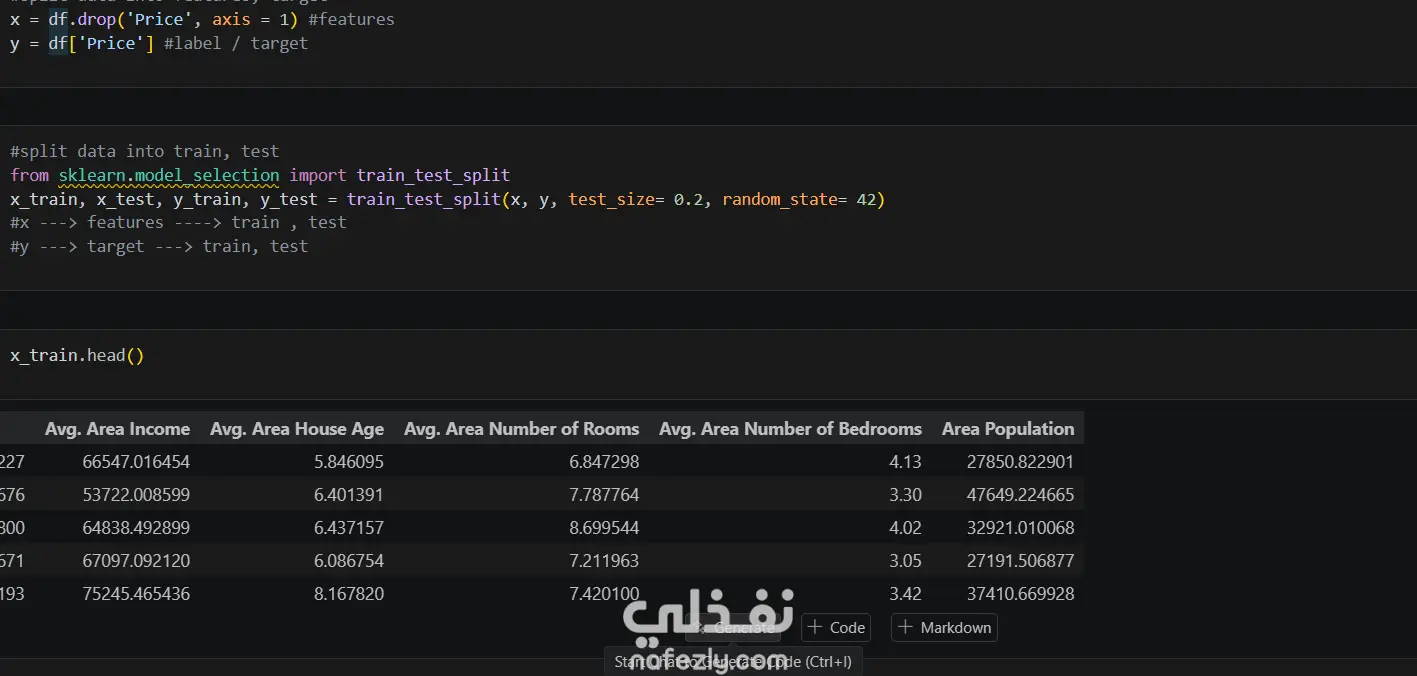This screenshot has height=676, width=1417.
Task: Click the 'Avg. Area Income' column header
Action: click(117, 429)
